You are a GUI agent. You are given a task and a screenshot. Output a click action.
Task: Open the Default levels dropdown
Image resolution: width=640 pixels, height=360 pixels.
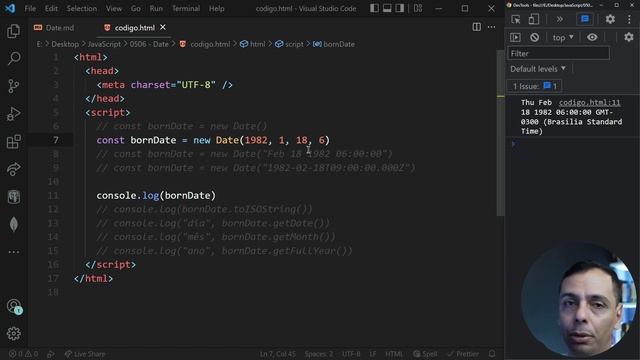tap(538, 69)
